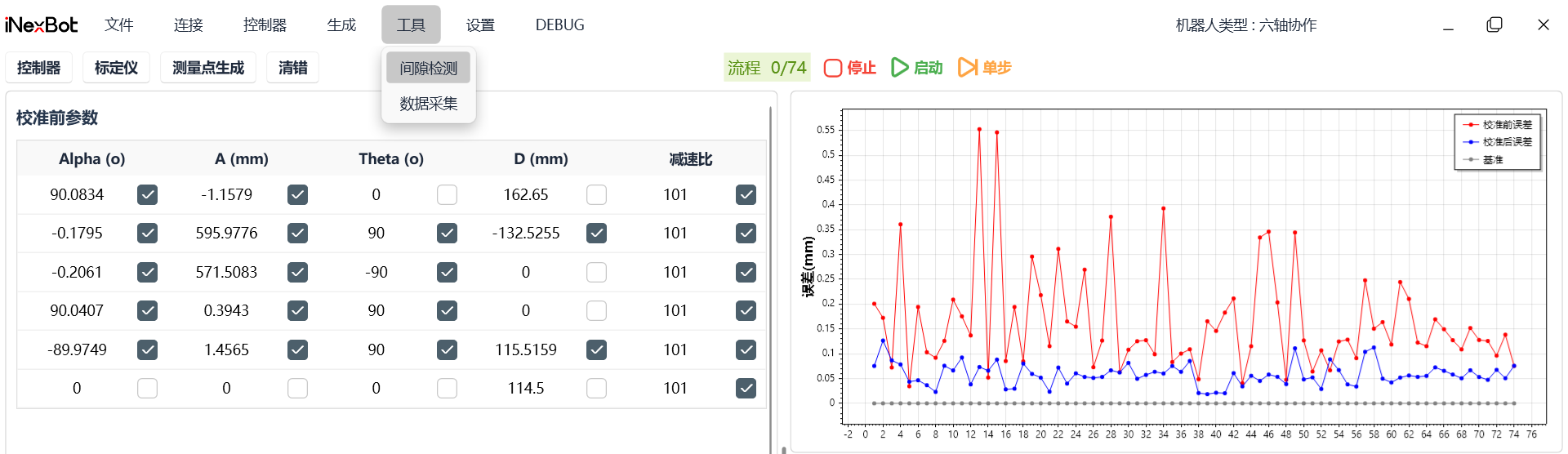Uncheck Alpha checkbox for value 90.0407
Image resolution: width=1568 pixels, height=454 pixels.
coord(147,310)
